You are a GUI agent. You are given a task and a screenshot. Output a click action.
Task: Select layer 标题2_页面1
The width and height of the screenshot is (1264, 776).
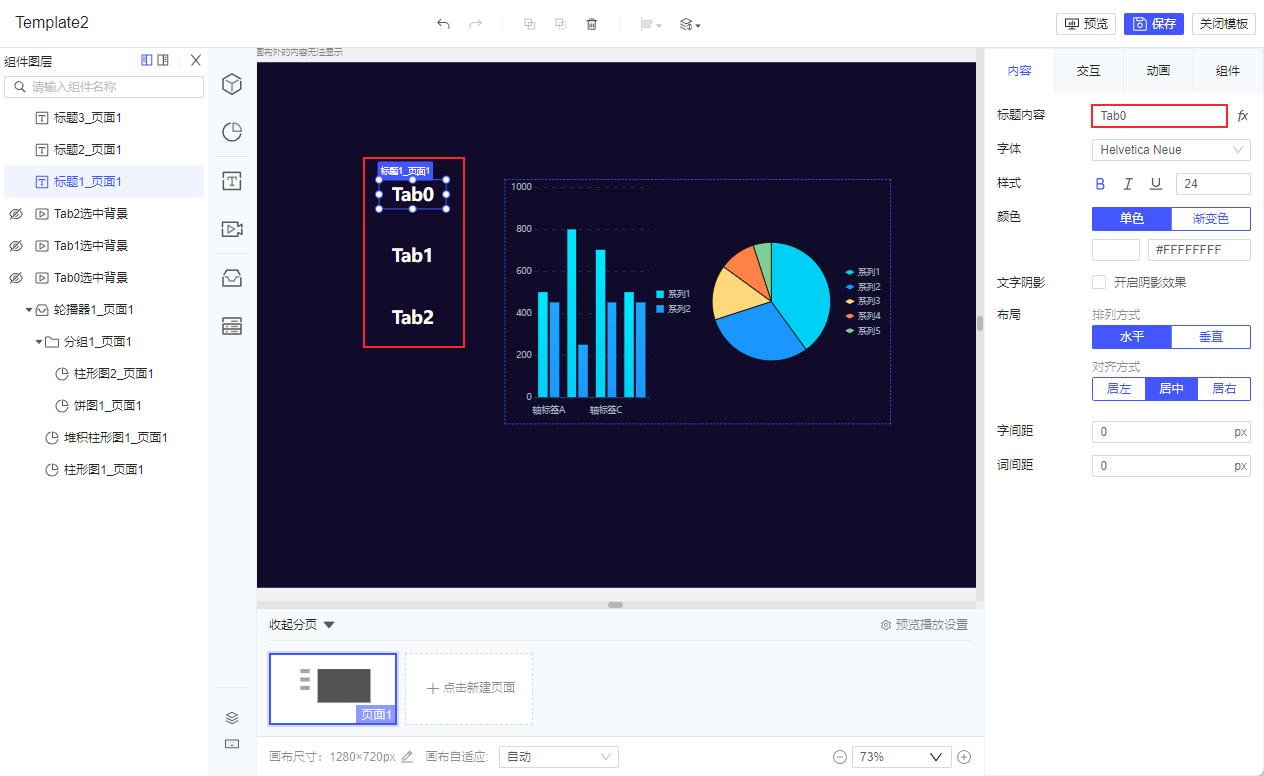point(104,150)
